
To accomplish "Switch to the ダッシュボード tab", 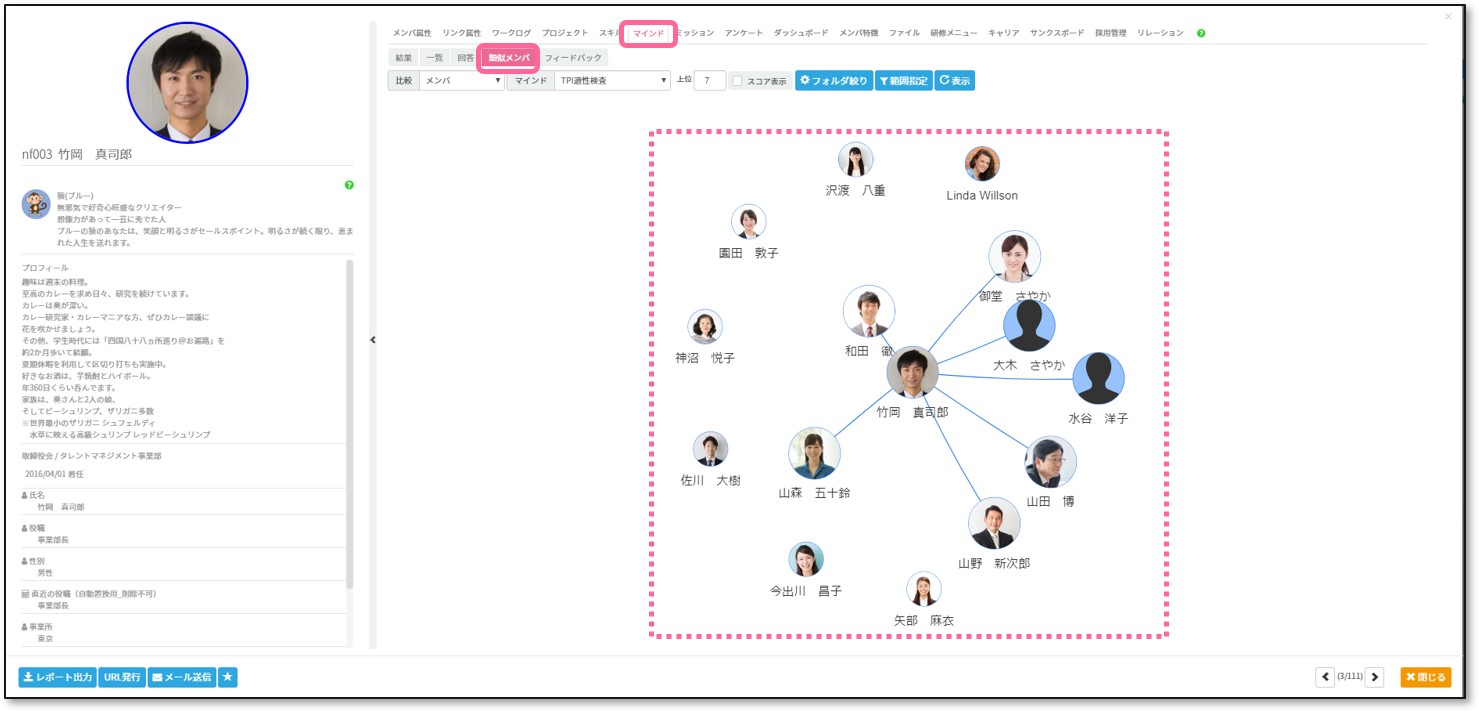I will (800, 33).
